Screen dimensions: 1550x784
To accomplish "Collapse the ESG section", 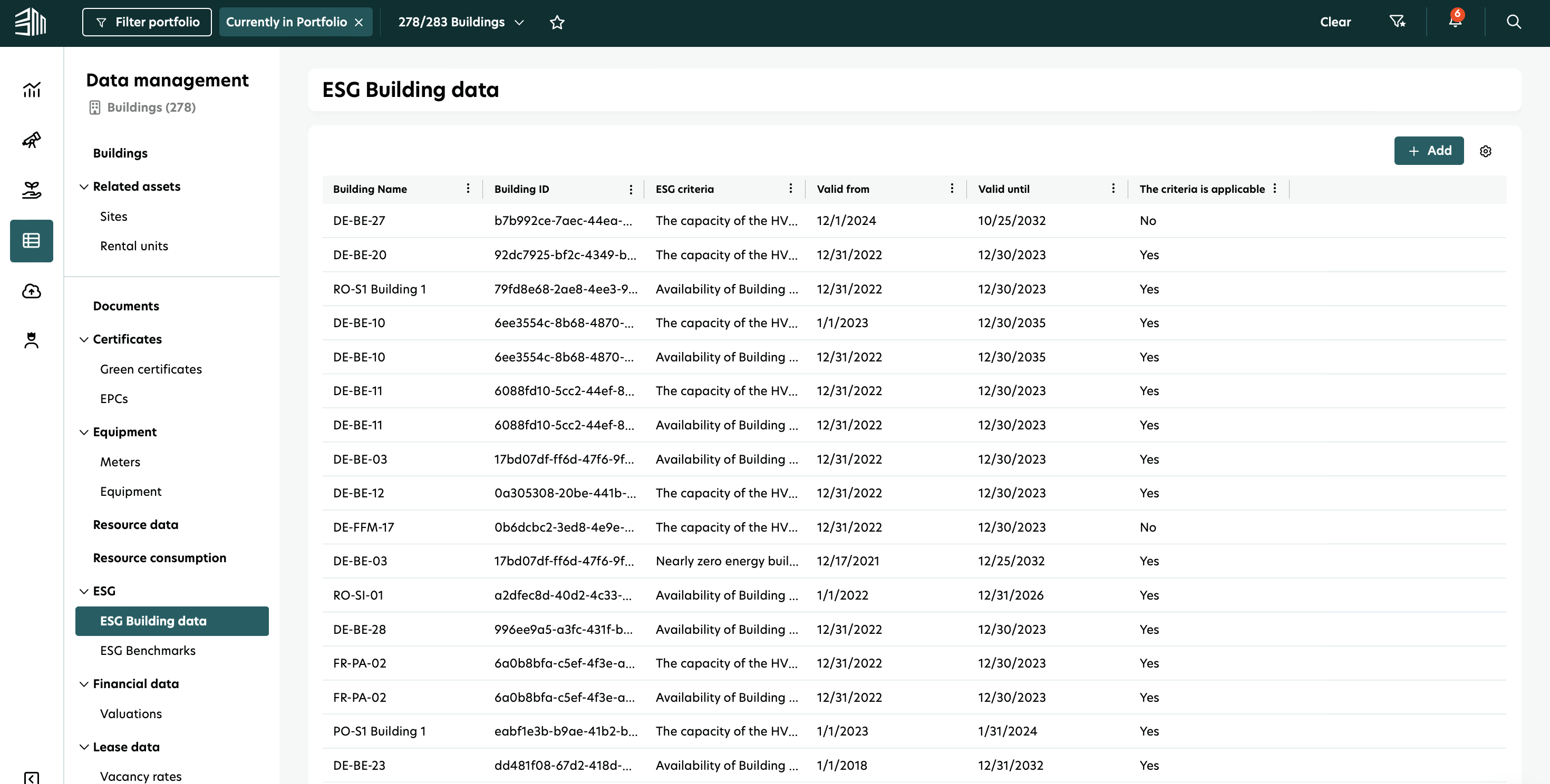I will pos(84,591).
